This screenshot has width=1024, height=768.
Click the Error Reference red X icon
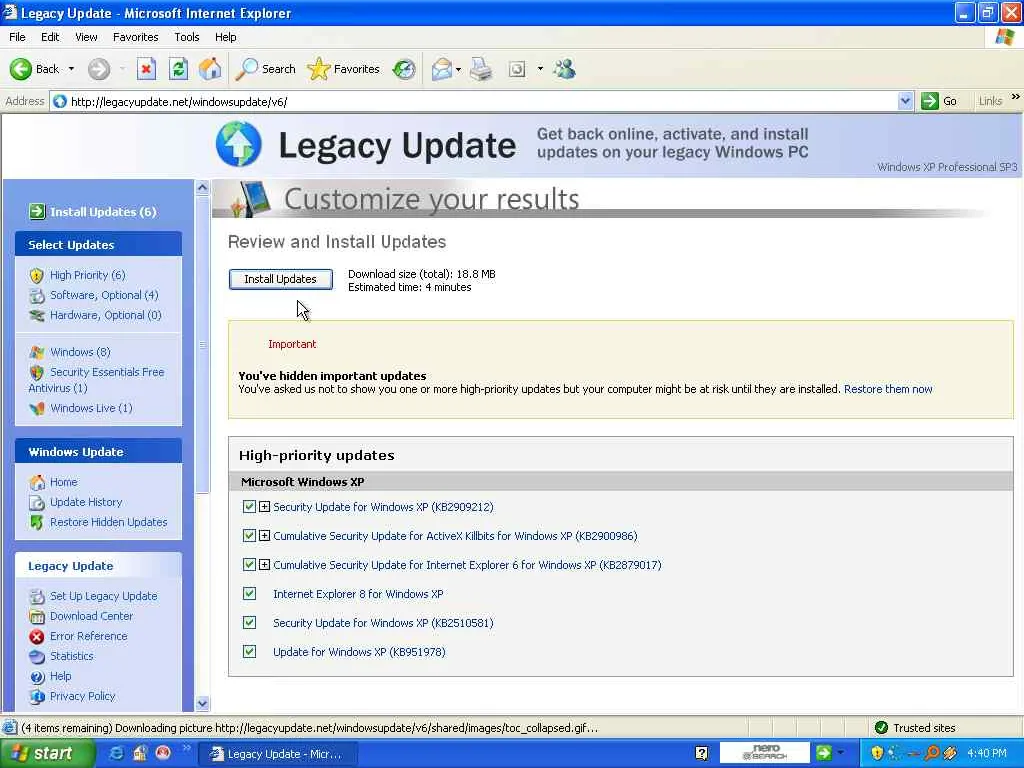[37, 636]
